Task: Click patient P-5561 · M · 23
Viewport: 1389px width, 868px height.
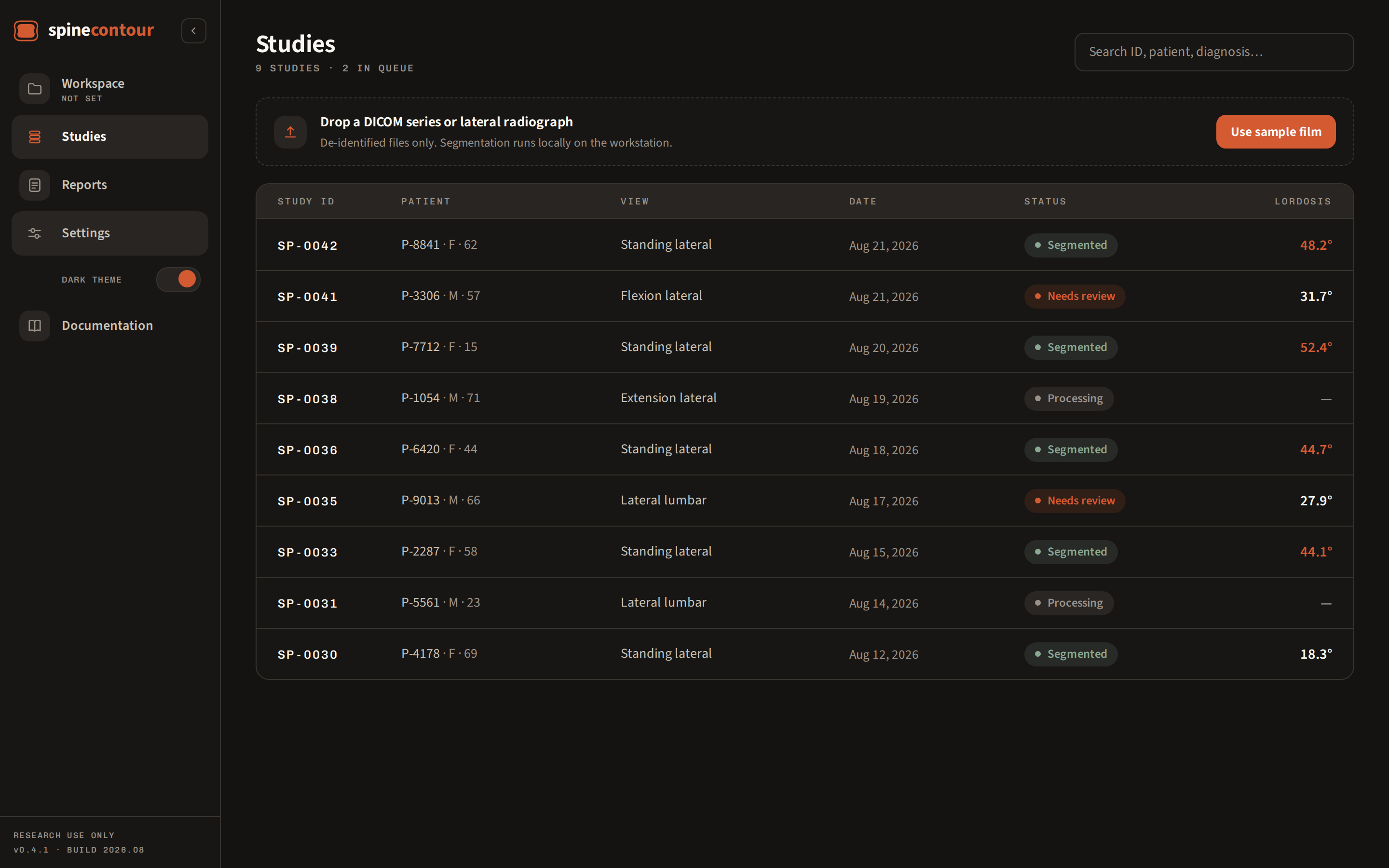Action: coord(440,602)
